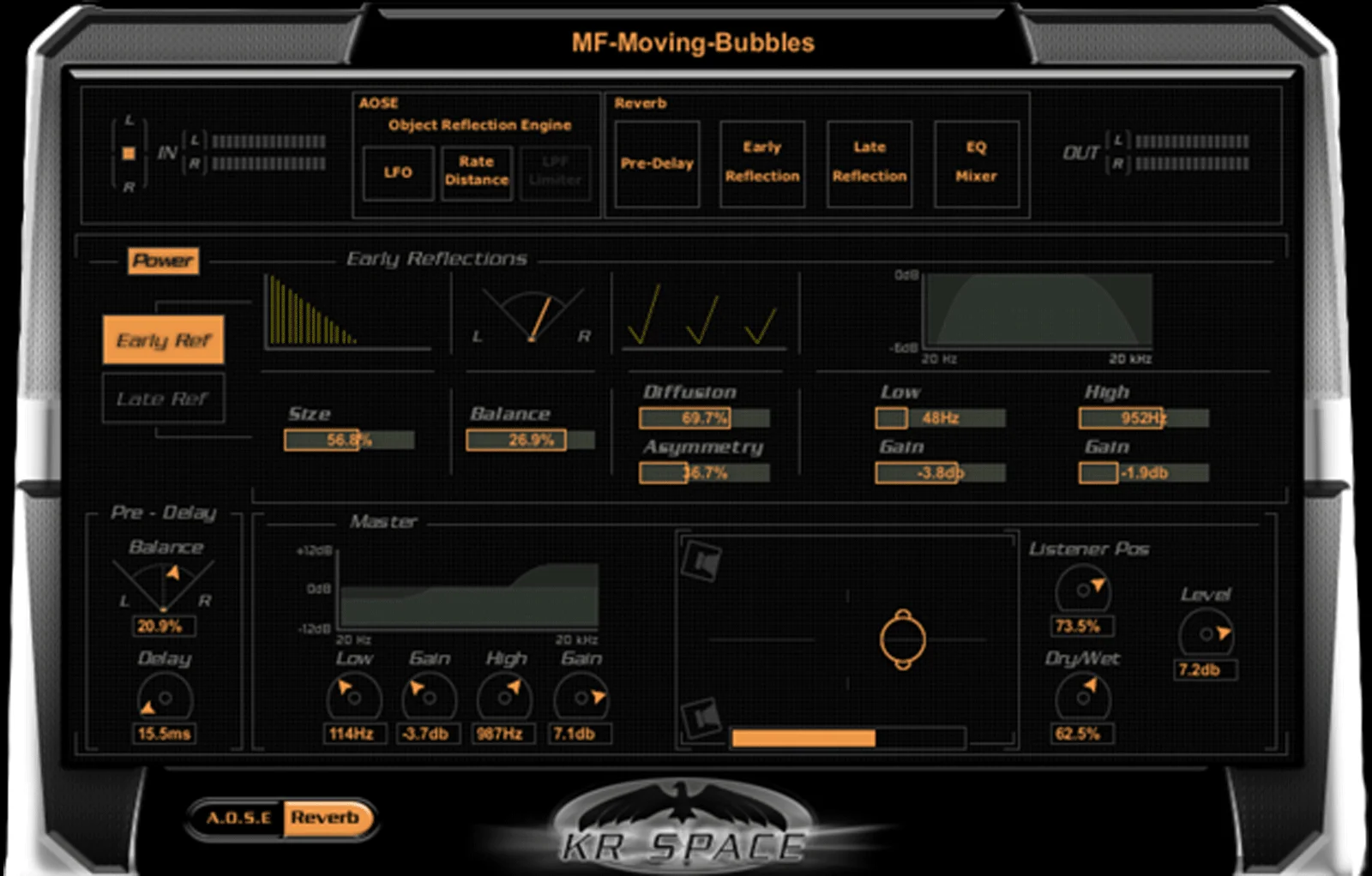Click the Listener Pos knob

pos(1083,591)
